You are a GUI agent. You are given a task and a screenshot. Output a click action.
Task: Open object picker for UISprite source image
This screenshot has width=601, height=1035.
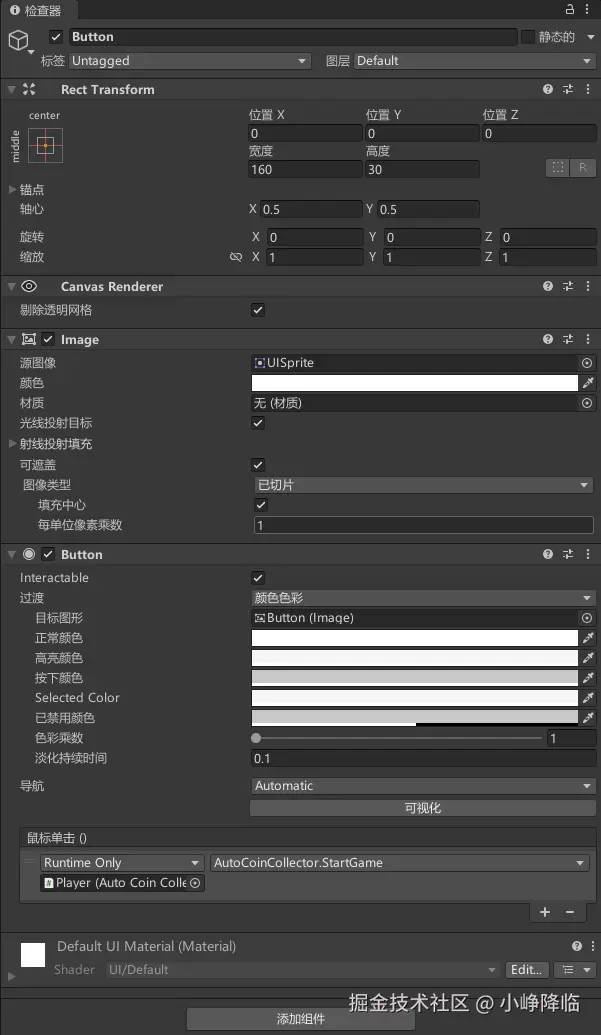point(587,363)
